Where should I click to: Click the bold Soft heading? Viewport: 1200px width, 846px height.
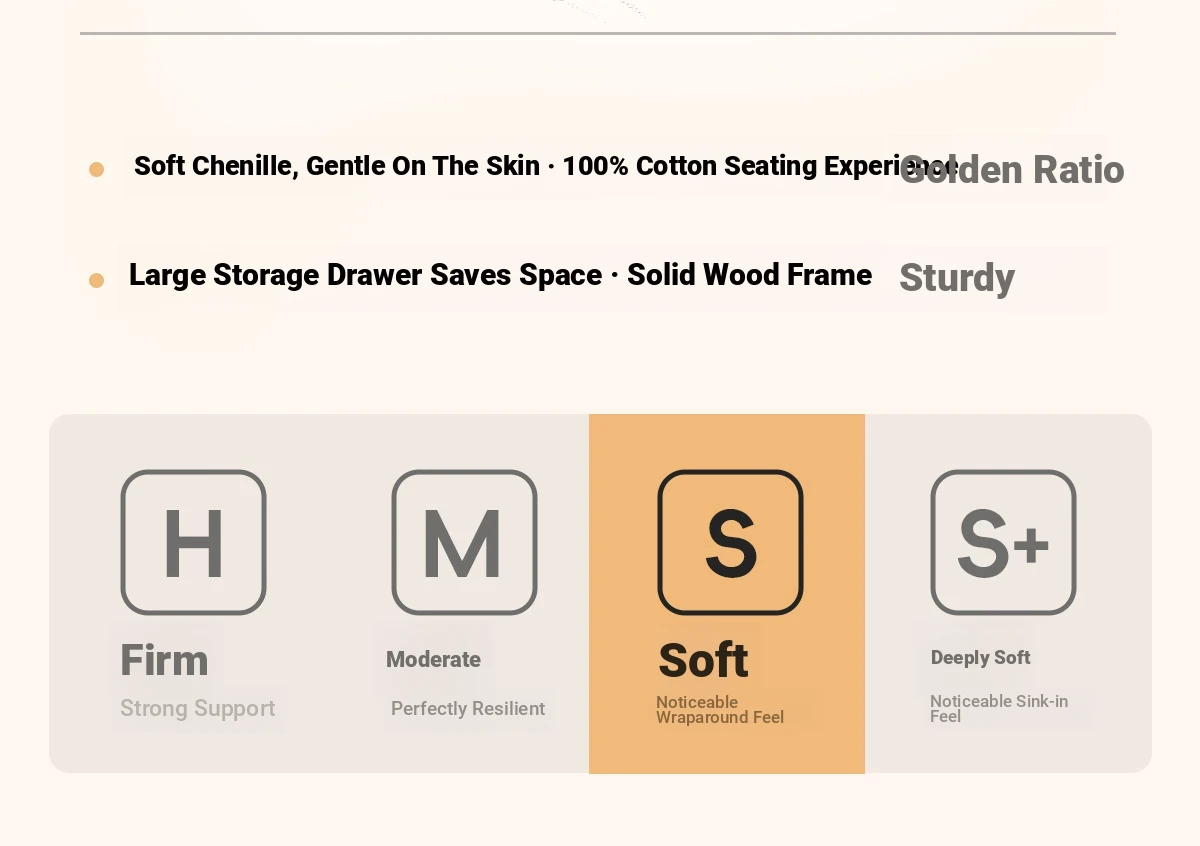(x=703, y=660)
